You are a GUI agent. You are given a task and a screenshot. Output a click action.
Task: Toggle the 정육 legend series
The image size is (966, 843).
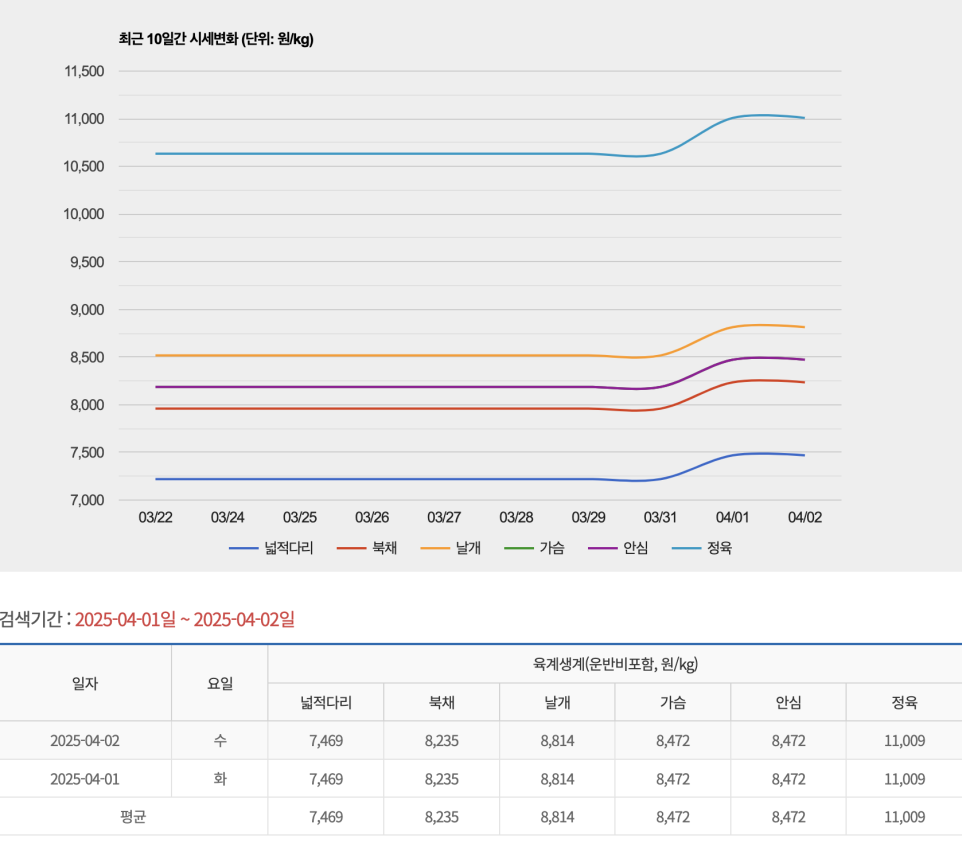click(702, 548)
